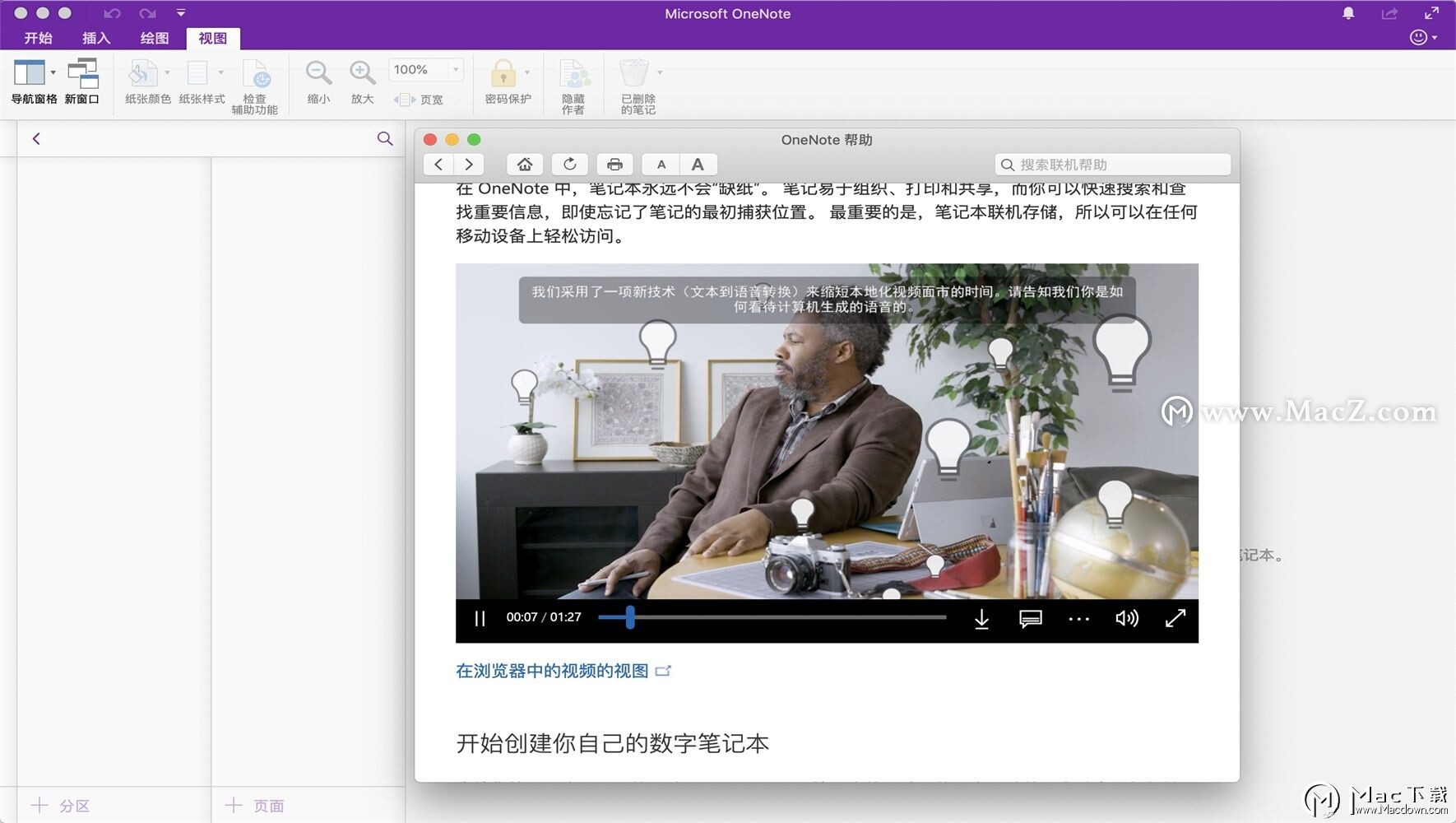
Task: Expand the 导航窗格 dropdown arrow
Action: (x=53, y=72)
